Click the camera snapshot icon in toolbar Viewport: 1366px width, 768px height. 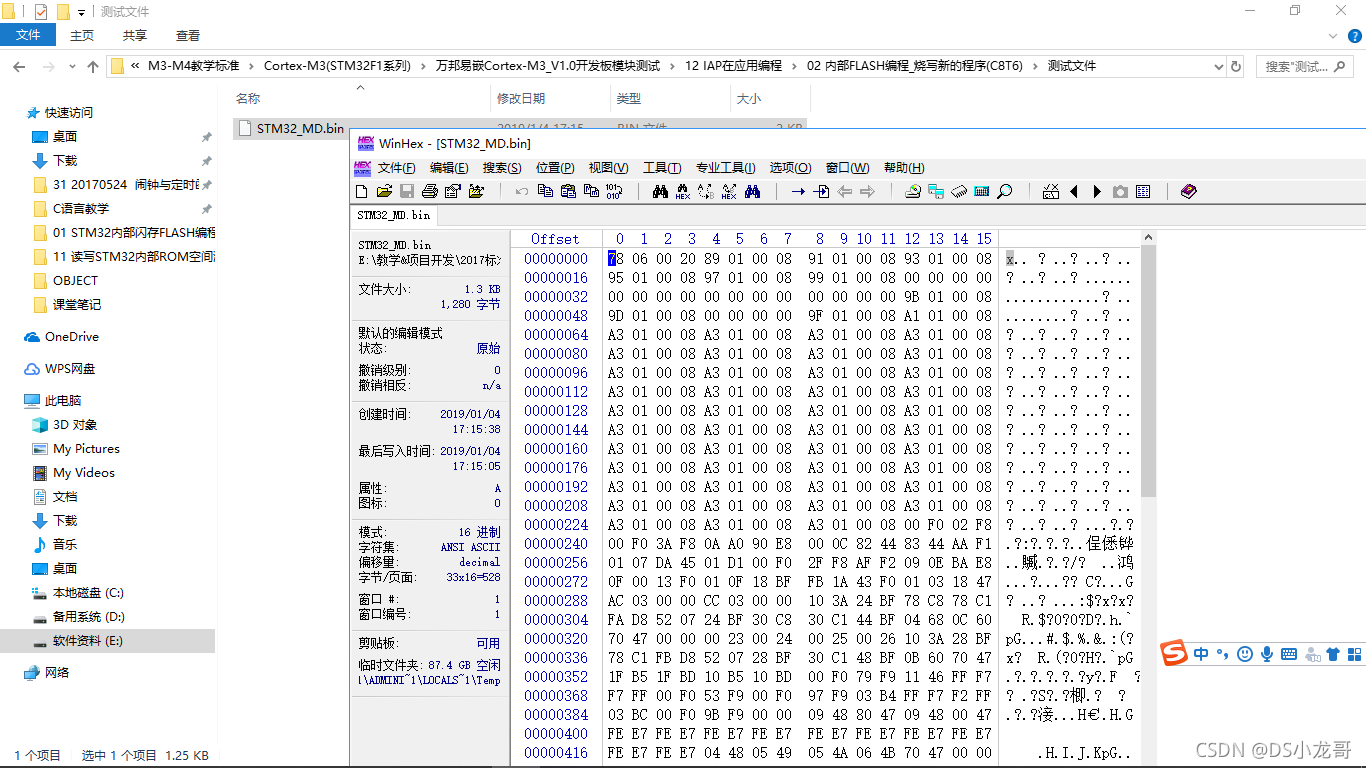[x=1120, y=191]
